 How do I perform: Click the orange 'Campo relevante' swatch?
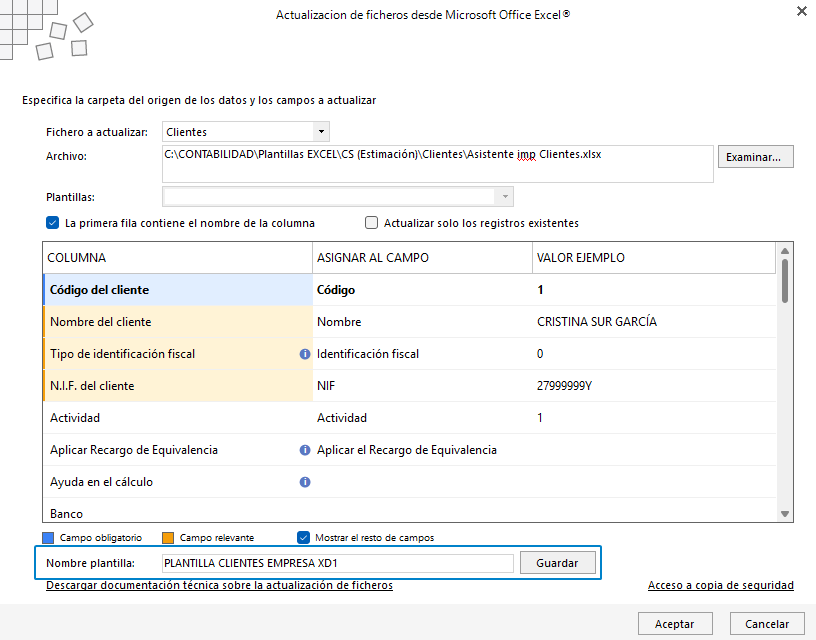pos(168,537)
